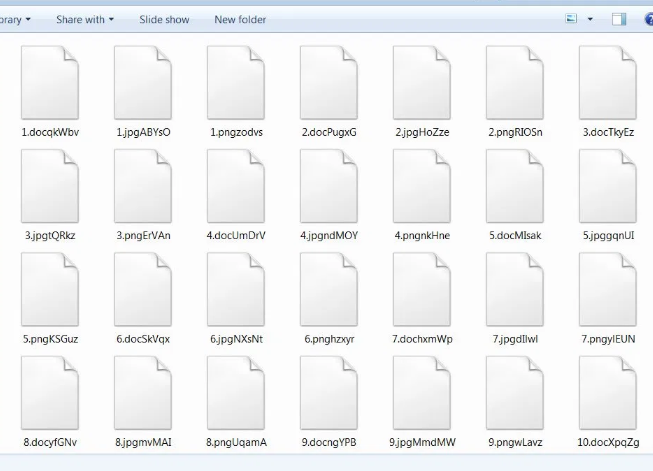Click the Slide show button
653x471 pixels.
point(163,19)
